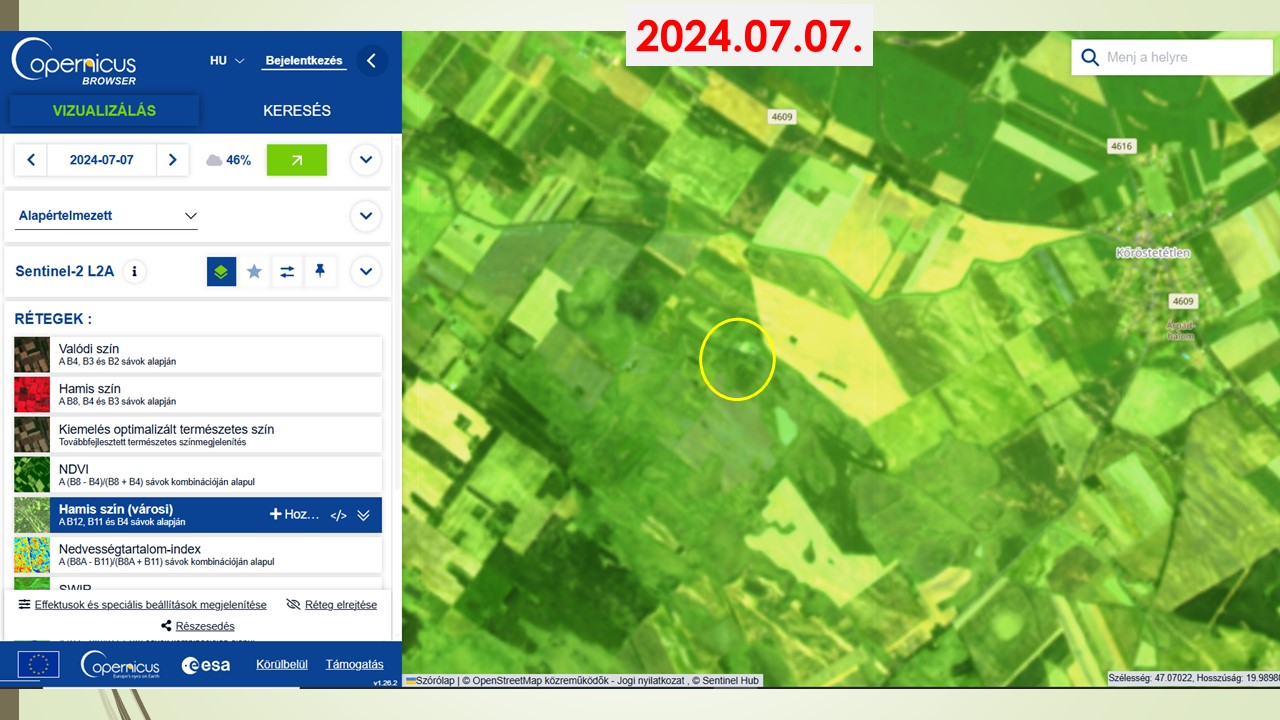The image size is (1280, 720).
Task: Switch to the KERESÉS tab
Action: coord(297,111)
